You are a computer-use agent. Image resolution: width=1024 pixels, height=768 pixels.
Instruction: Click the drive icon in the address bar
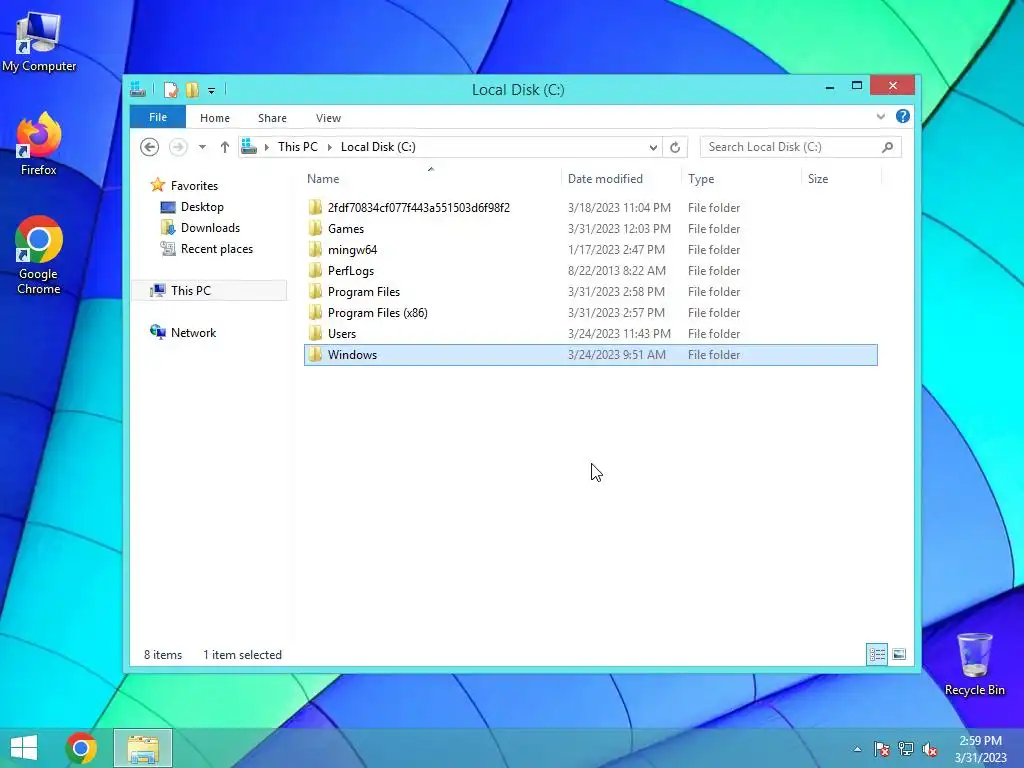(x=249, y=147)
